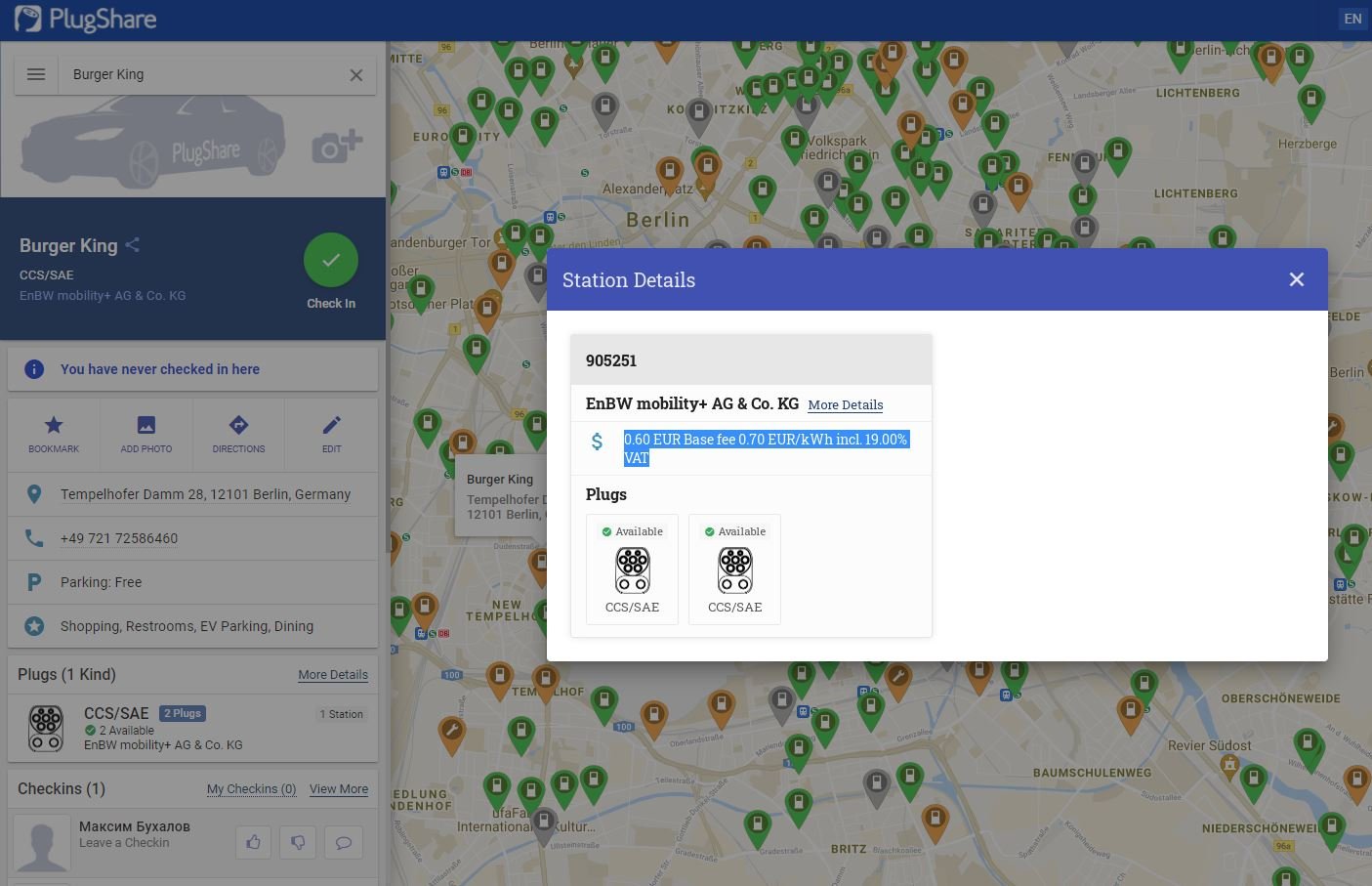This screenshot has width=1372, height=886.
Task: Select the Add Photo action
Action: coord(146,435)
